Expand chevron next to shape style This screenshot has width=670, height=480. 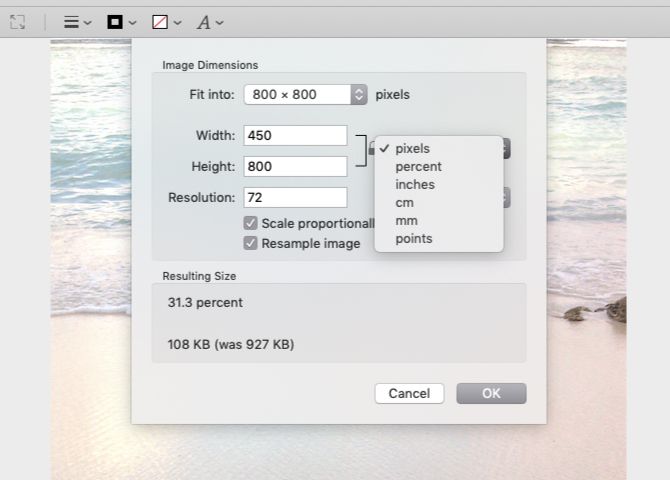coord(88,23)
